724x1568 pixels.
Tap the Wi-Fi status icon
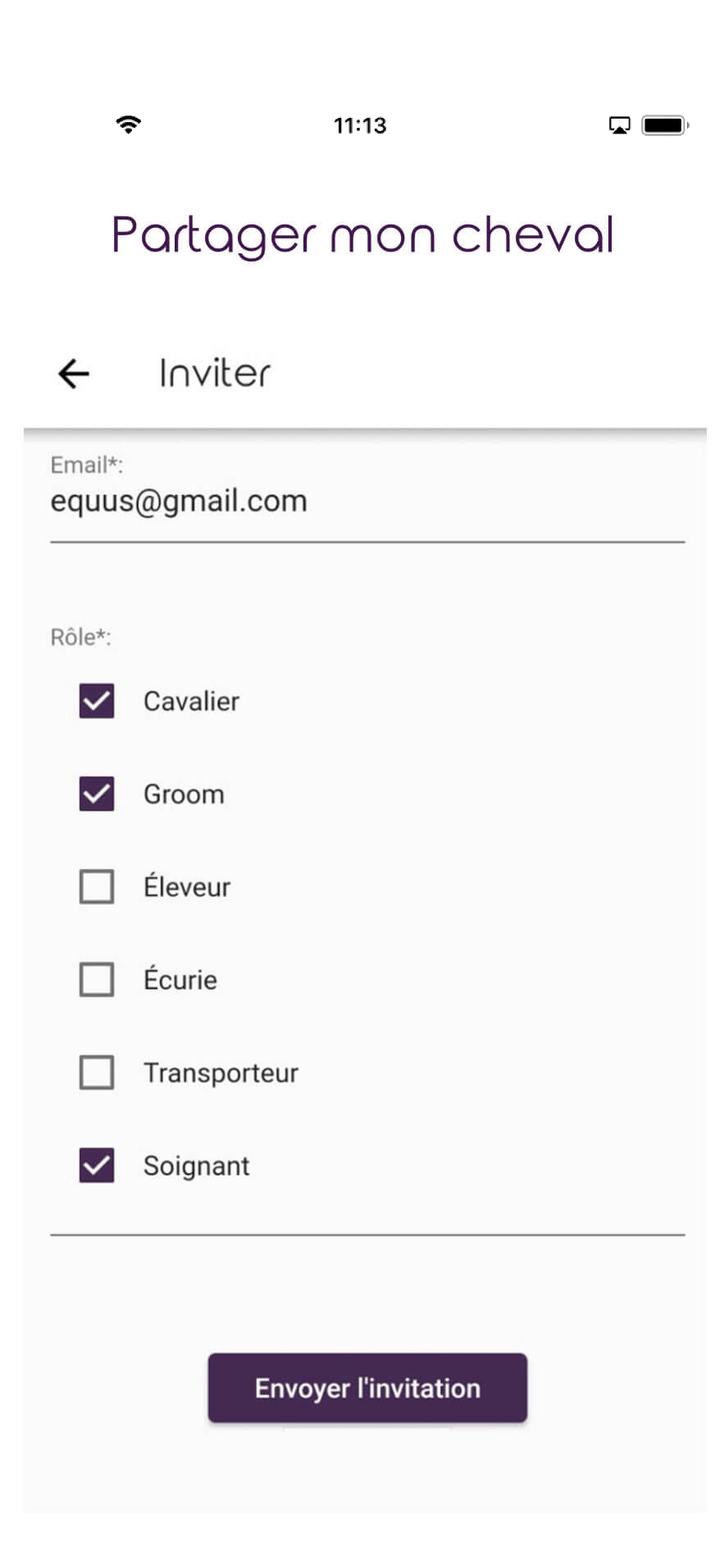[x=128, y=125]
